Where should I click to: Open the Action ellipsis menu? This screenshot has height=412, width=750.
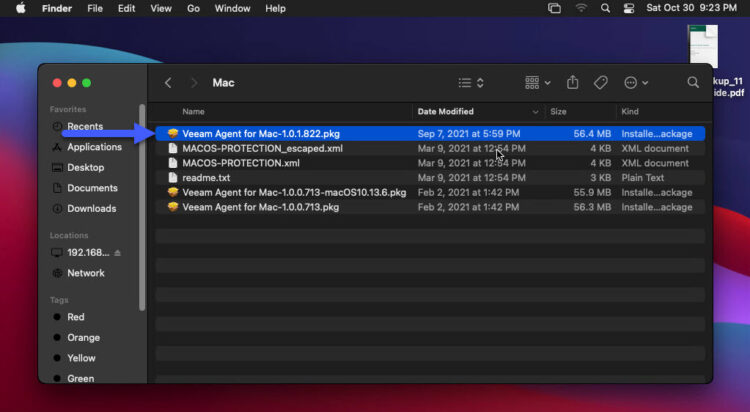pos(636,83)
